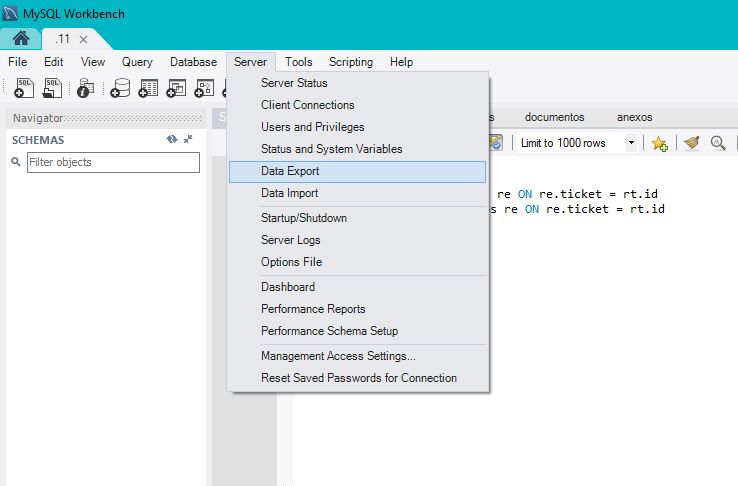The width and height of the screenshot is (738, 486).
Task: Choose Client Connections from menu
Action: pos(357,105)
